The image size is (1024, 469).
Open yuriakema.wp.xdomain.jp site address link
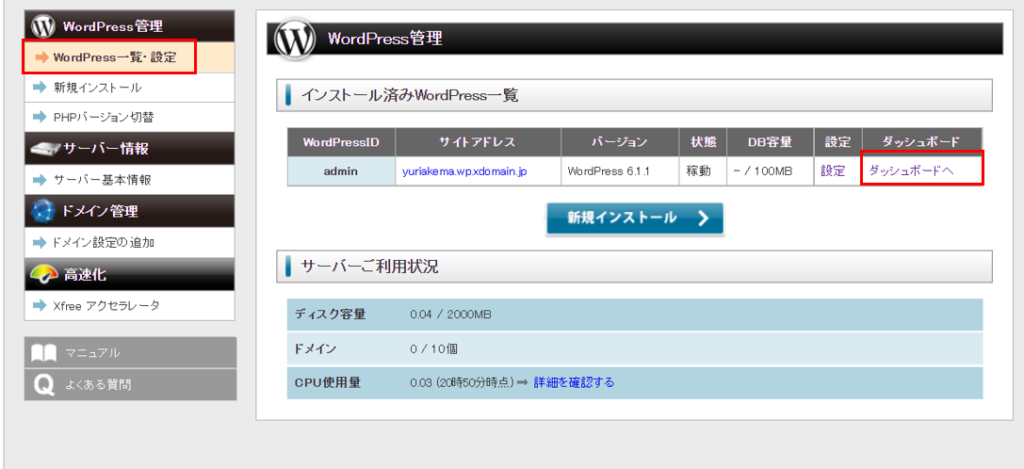(x=464, y=171)
